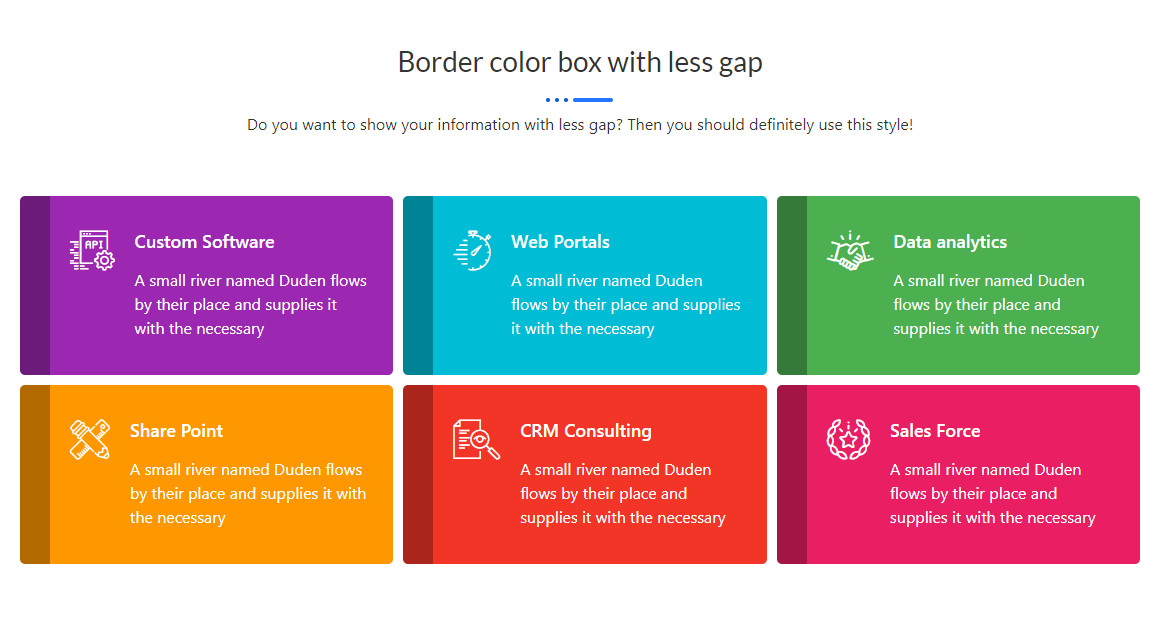Screen dimensions: 1159x620
Task: Select the Data analytics heading
Action: click(x=949, y=242)
